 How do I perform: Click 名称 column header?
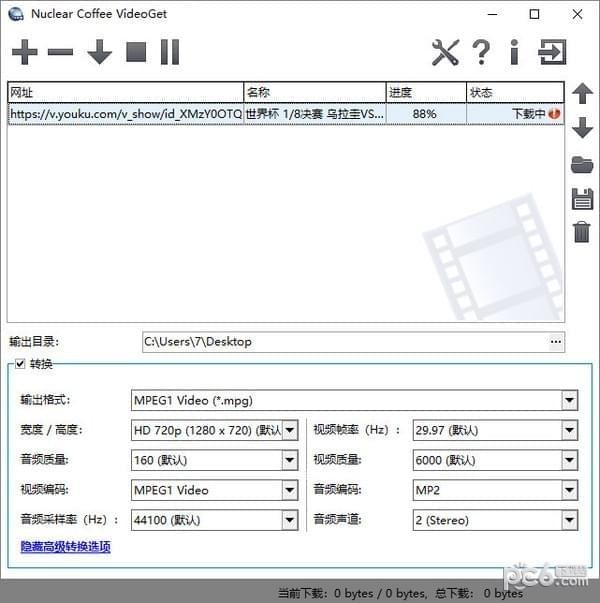pos(315,92)
